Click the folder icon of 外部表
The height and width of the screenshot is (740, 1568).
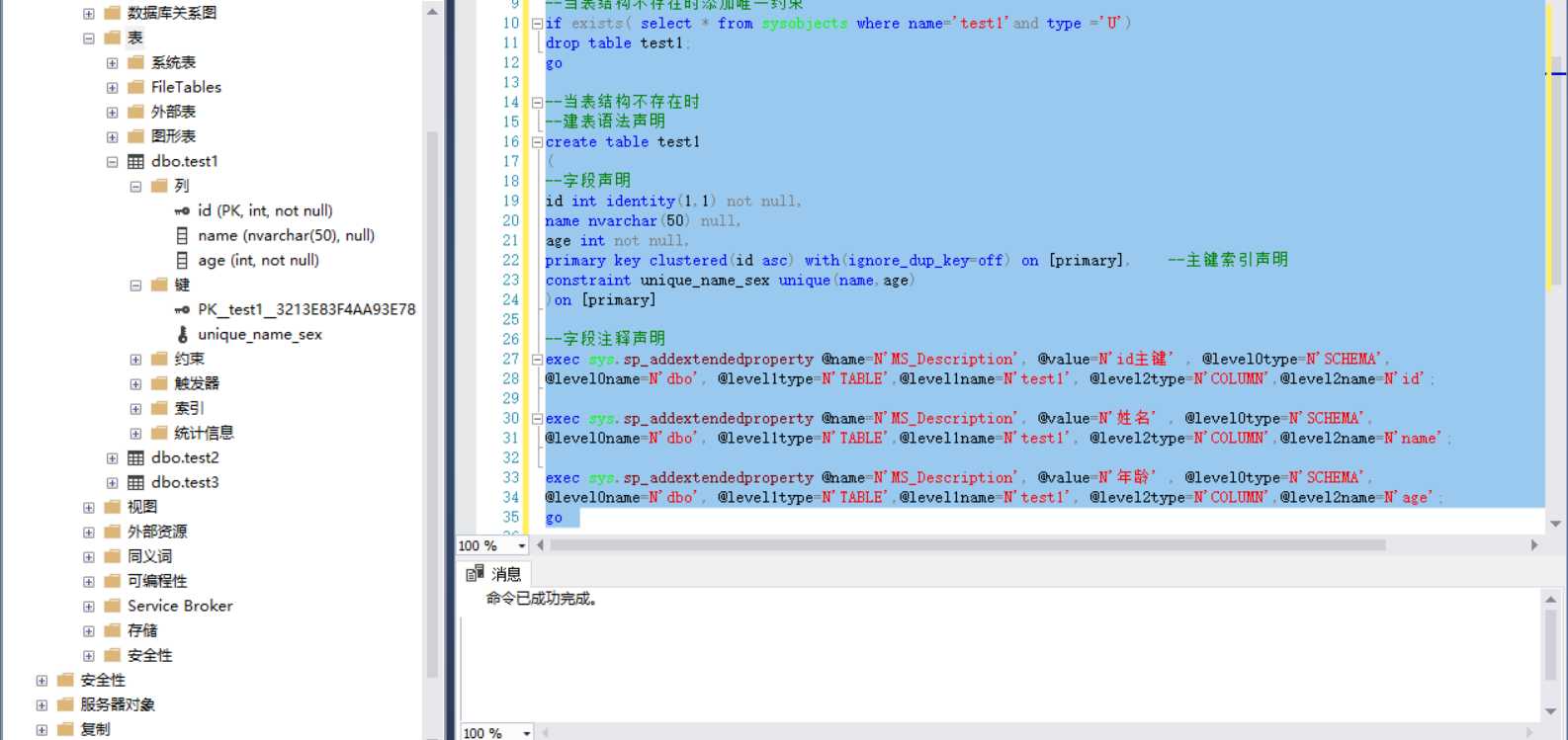click(x=136, y=112)
